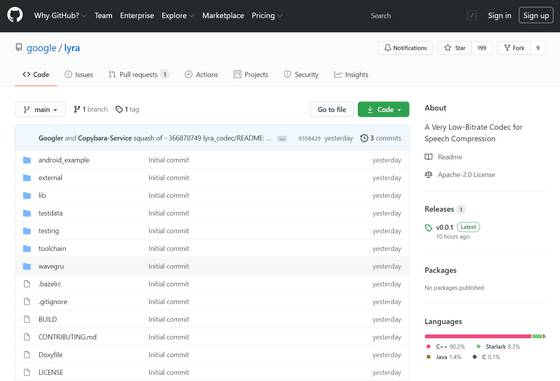This screenshot has width=560, height=381.
Task: Expand the green Code download dropdown
Action: click(384, 110)
